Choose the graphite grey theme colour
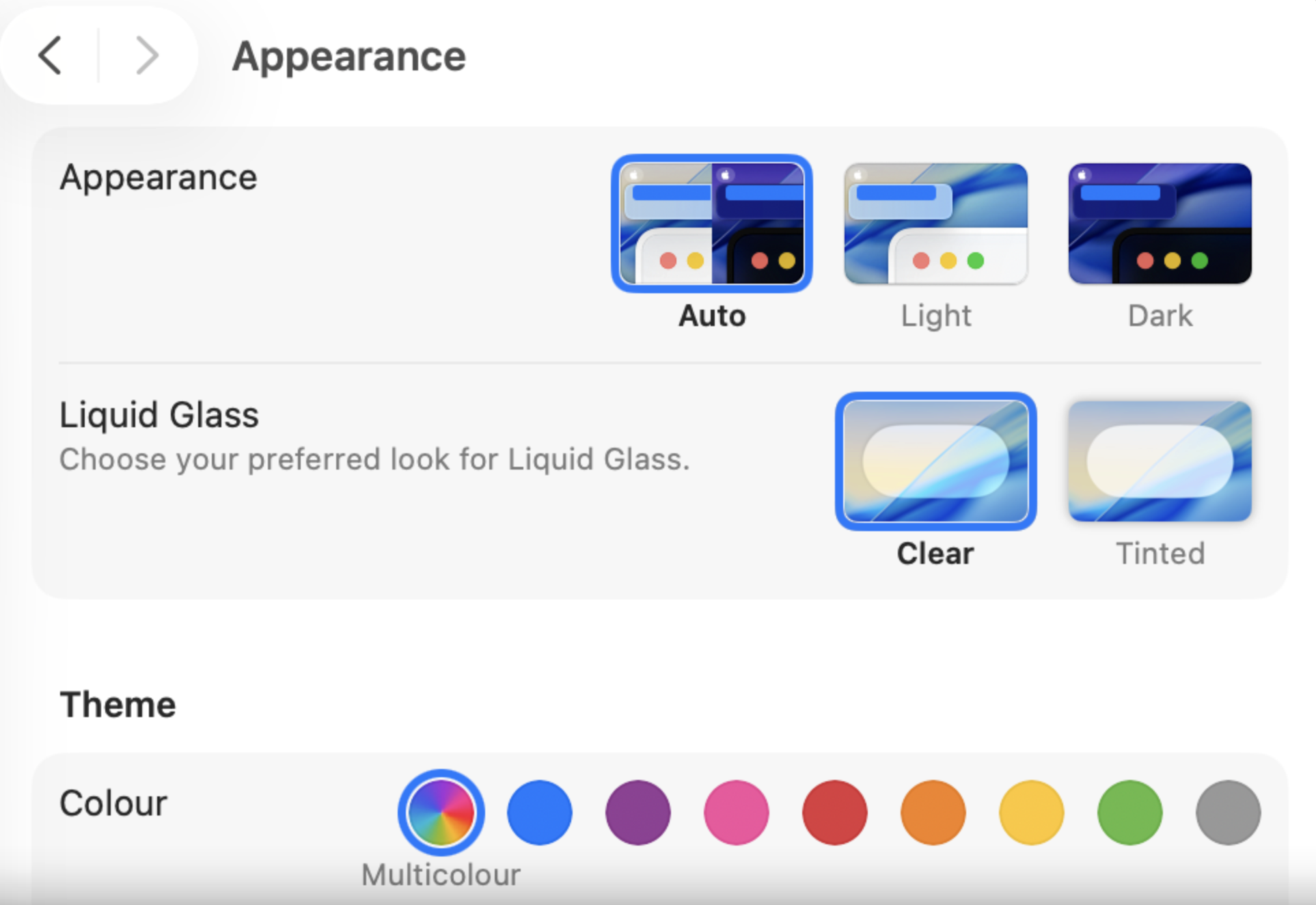This screenshot has height=905, width=1316. point(1229,813)
